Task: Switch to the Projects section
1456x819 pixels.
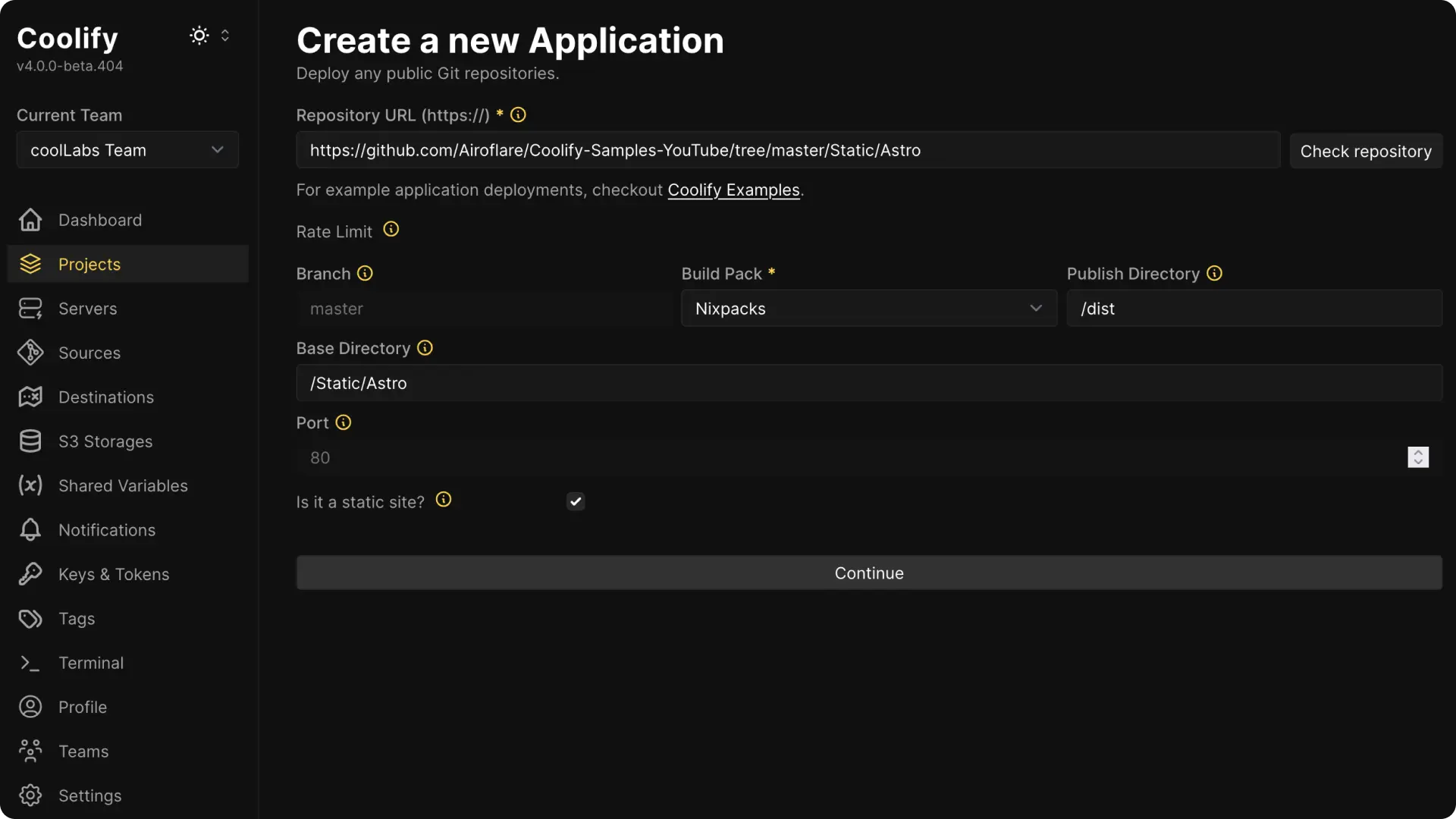Action: [x=89, y=264]
